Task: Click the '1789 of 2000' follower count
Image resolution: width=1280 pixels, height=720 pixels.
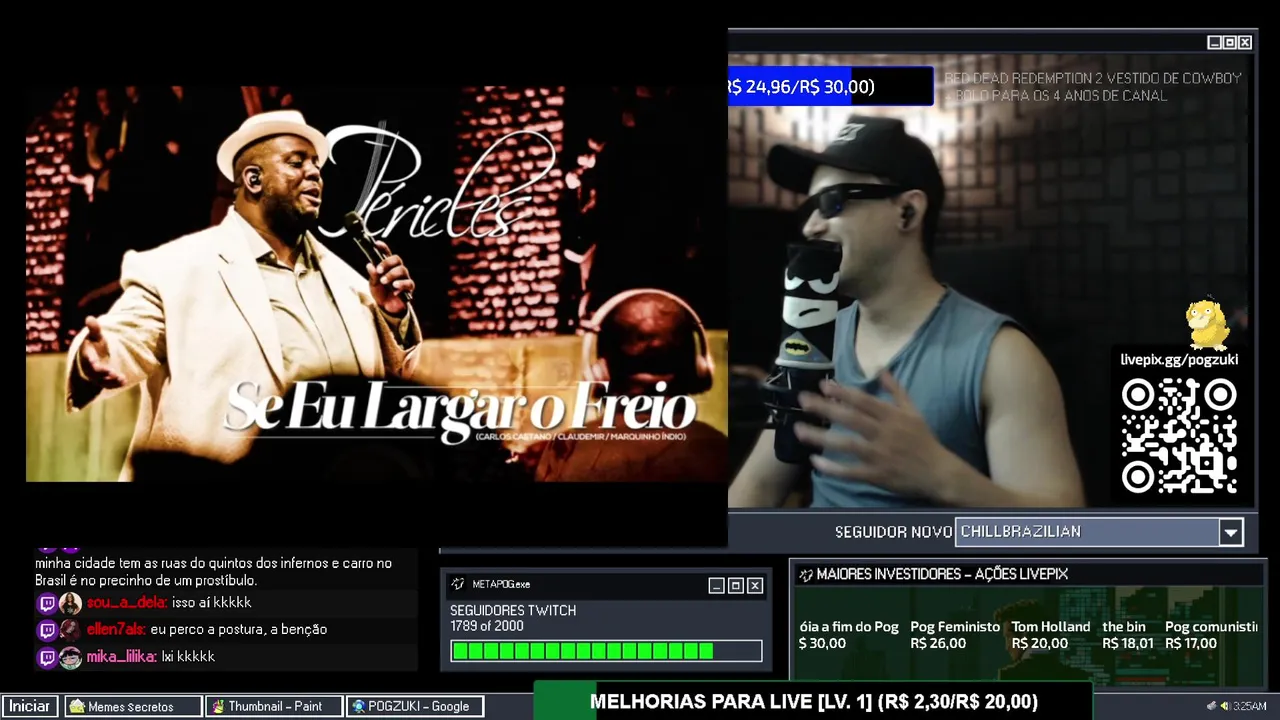Action: [x=487, y=627]
